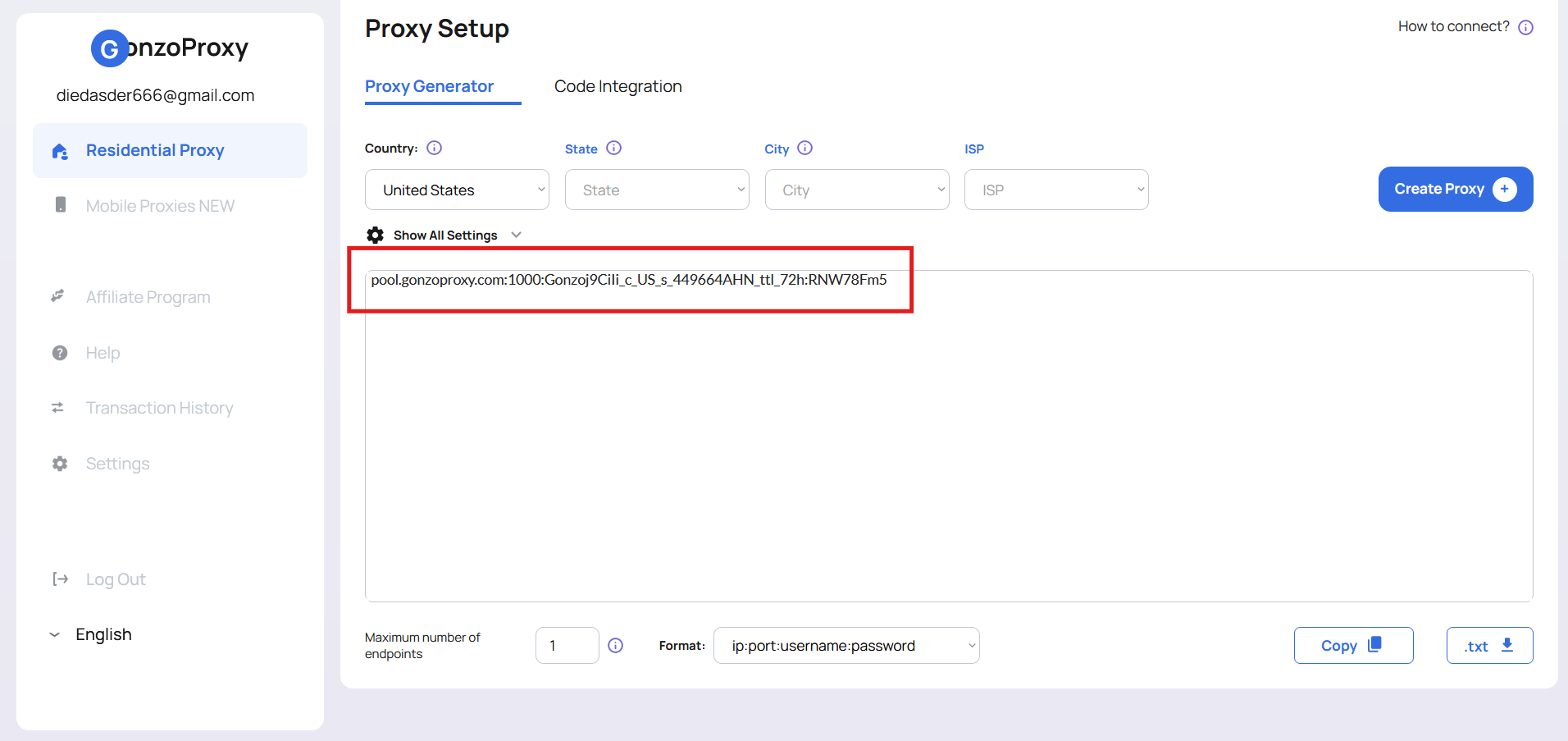Open the Country dropdown showing United States

click(x=457, y=190)
